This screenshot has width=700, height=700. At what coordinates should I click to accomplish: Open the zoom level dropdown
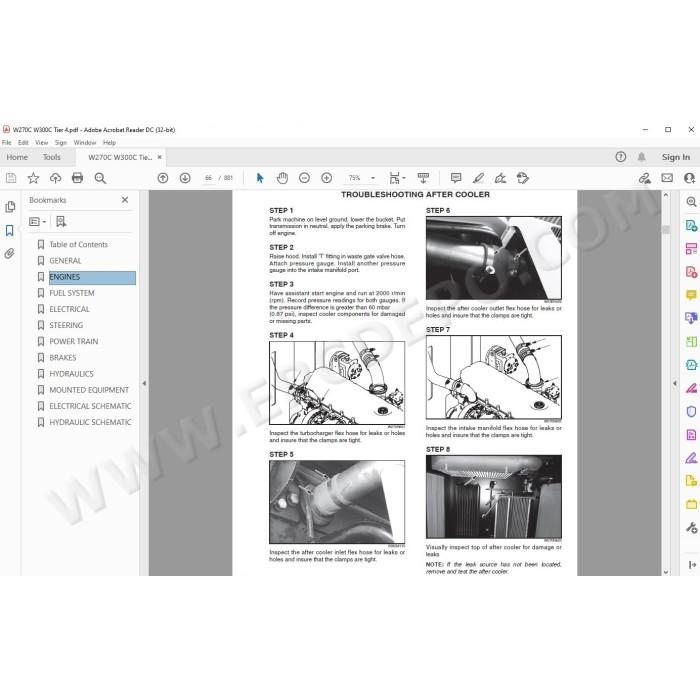tap(373, 178)
